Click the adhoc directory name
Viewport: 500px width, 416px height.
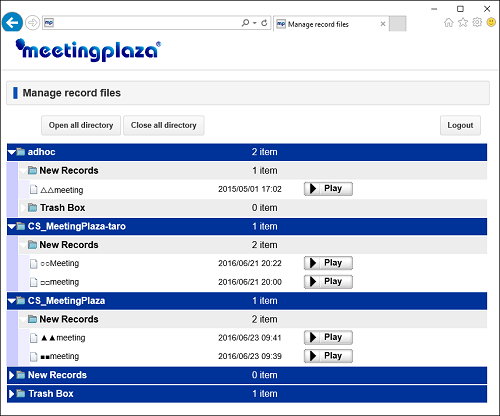coord(41,152)
